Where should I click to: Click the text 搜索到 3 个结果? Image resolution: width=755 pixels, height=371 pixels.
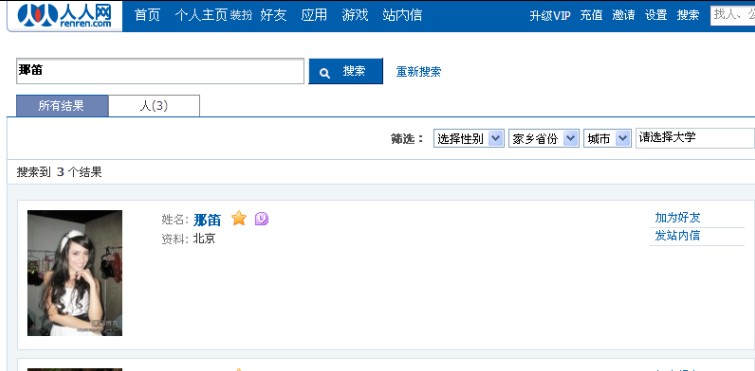click(60, 172)
